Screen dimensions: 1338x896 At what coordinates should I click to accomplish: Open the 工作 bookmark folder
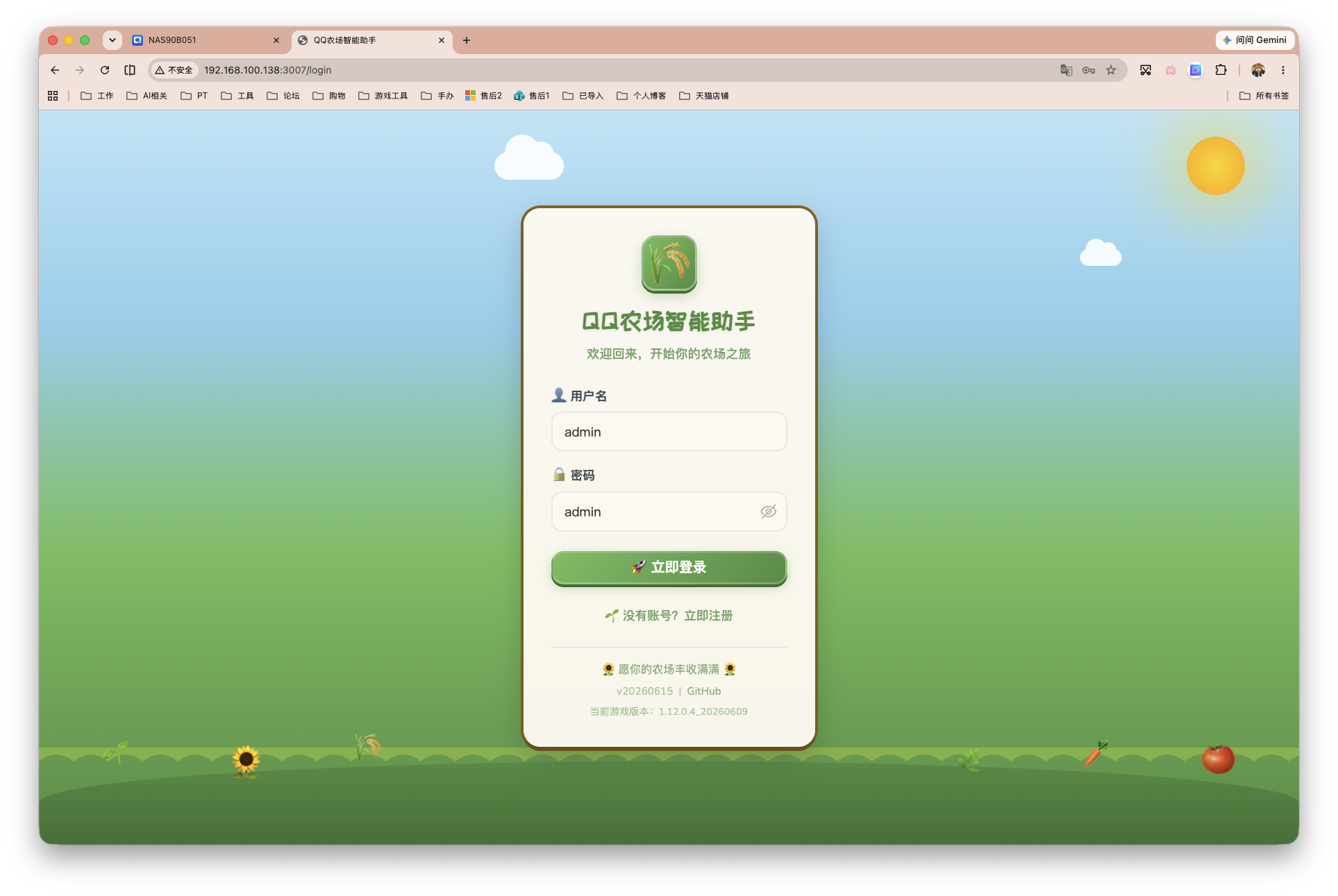tap(97, 96)
